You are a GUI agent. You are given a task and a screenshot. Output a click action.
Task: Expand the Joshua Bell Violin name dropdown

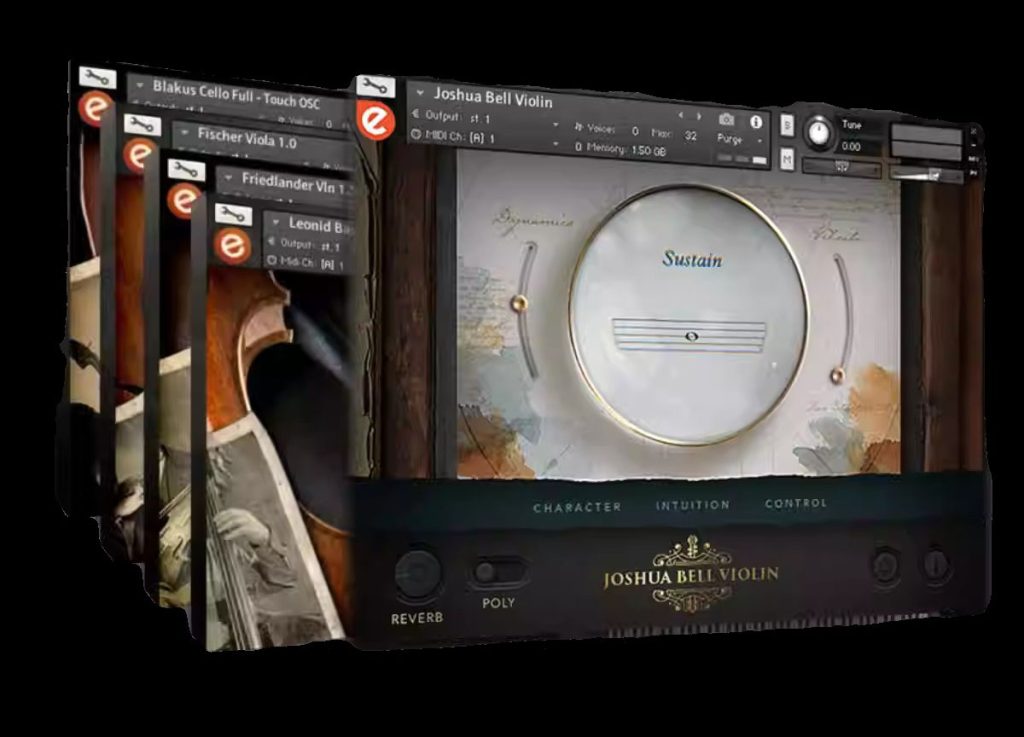(x=420, y=93)
